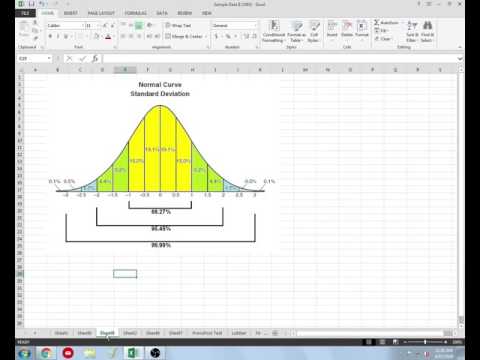Open the Name Box dropdown arrow
This screenshot has height=360, width=480.
[x=49, y=58]
